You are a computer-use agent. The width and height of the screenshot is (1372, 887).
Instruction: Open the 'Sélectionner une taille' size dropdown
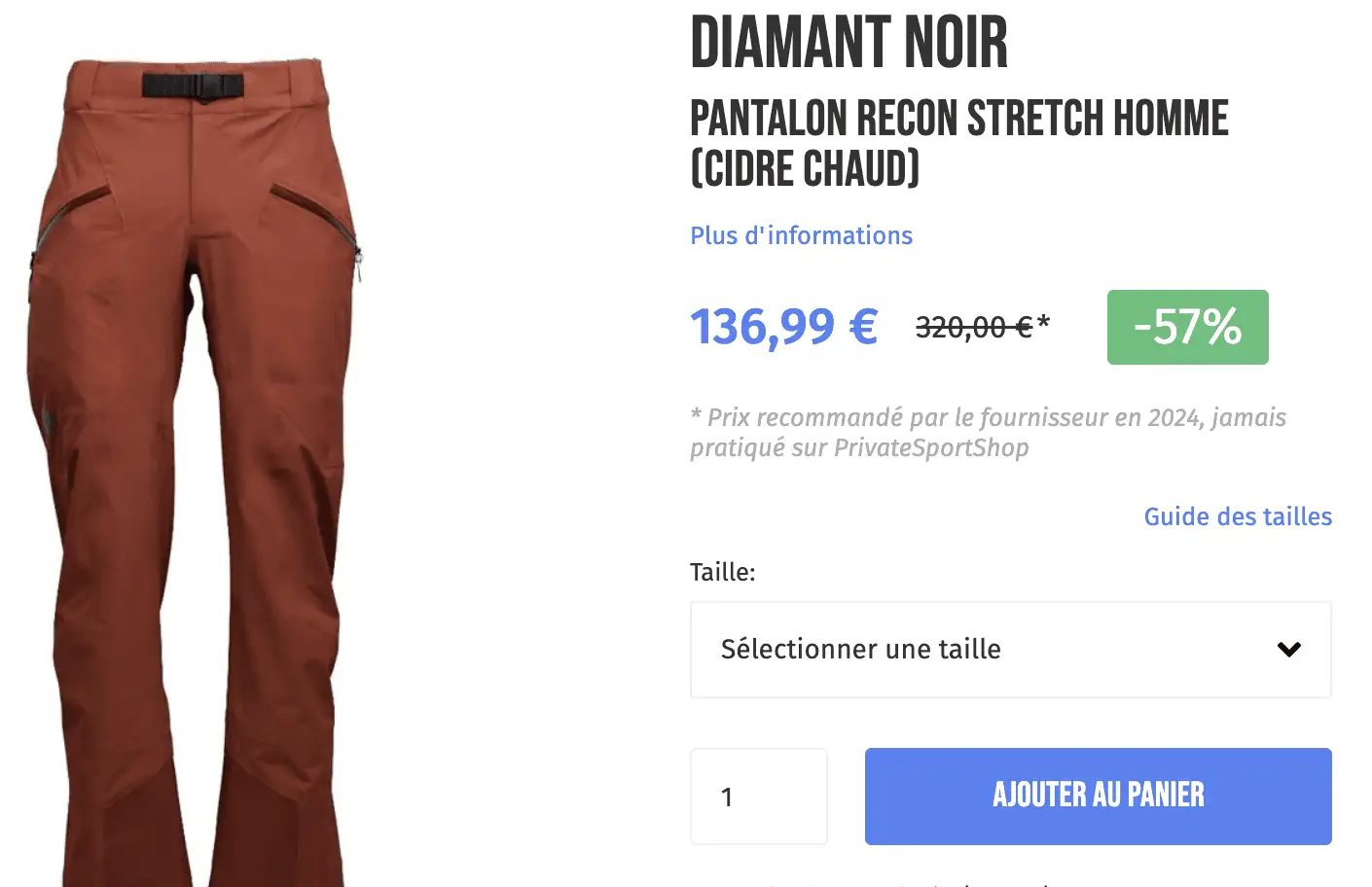pos(1010,649)
